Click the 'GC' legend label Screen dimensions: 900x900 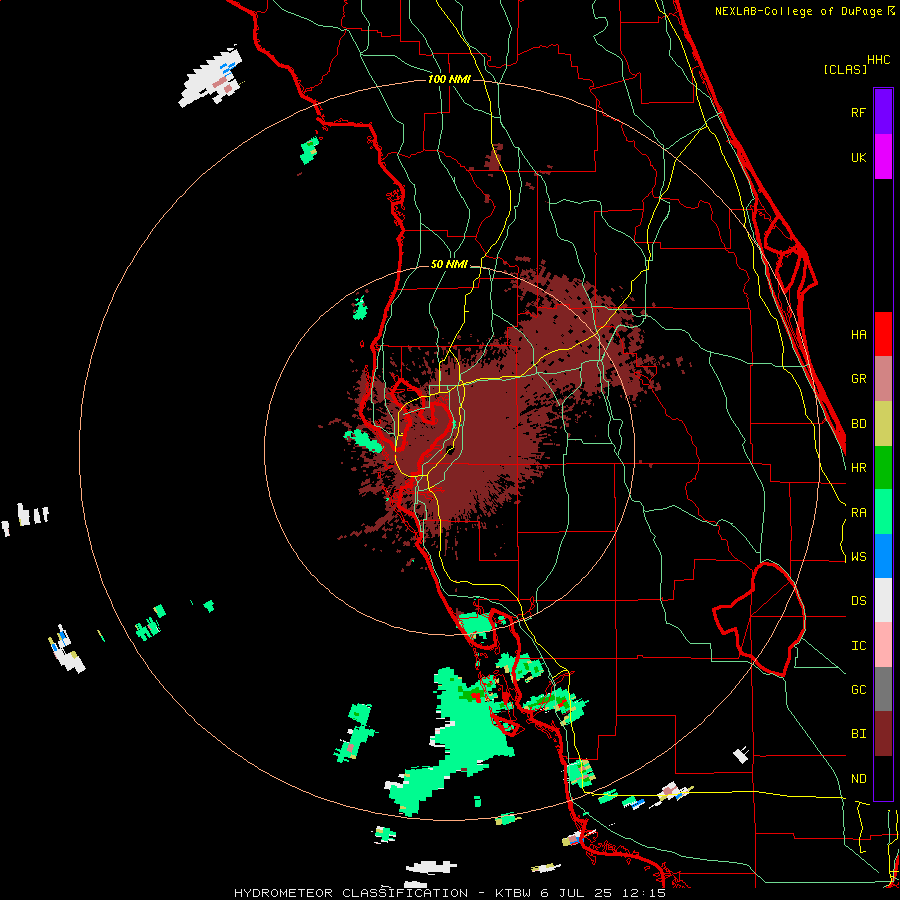[858, 690]
